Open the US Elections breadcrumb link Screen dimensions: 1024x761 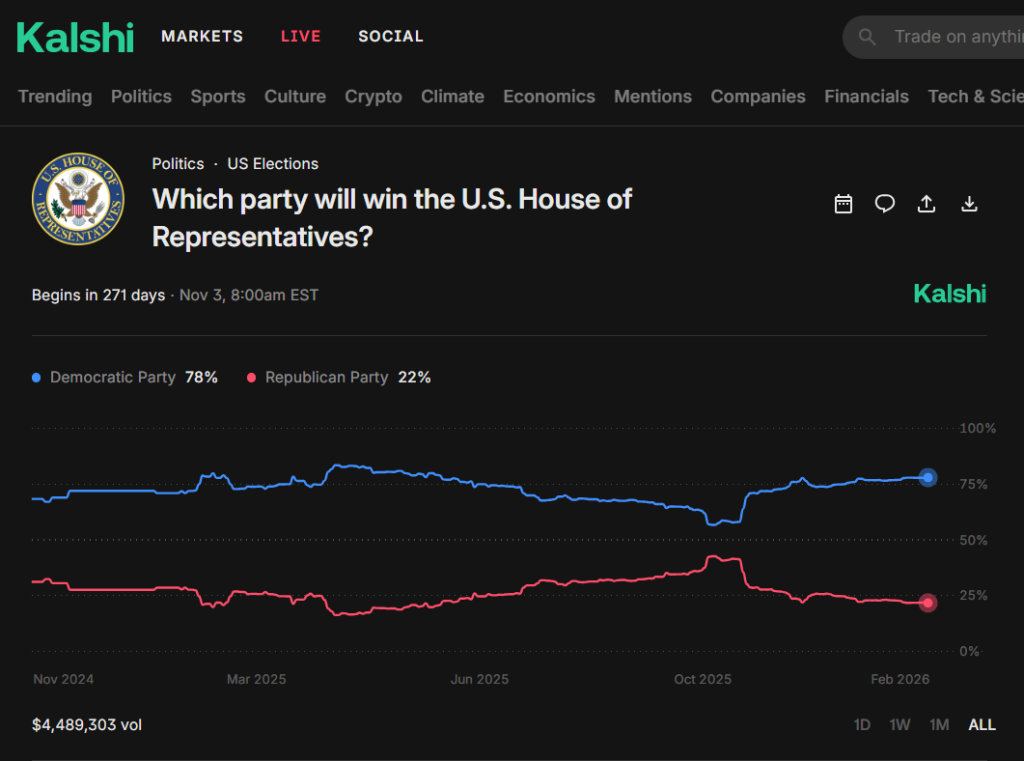click(x=272, y=164)
